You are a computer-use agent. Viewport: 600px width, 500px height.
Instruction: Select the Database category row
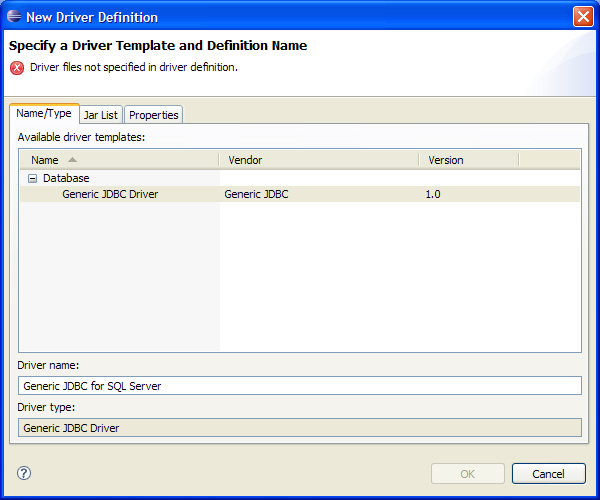[x=300, y=178]
